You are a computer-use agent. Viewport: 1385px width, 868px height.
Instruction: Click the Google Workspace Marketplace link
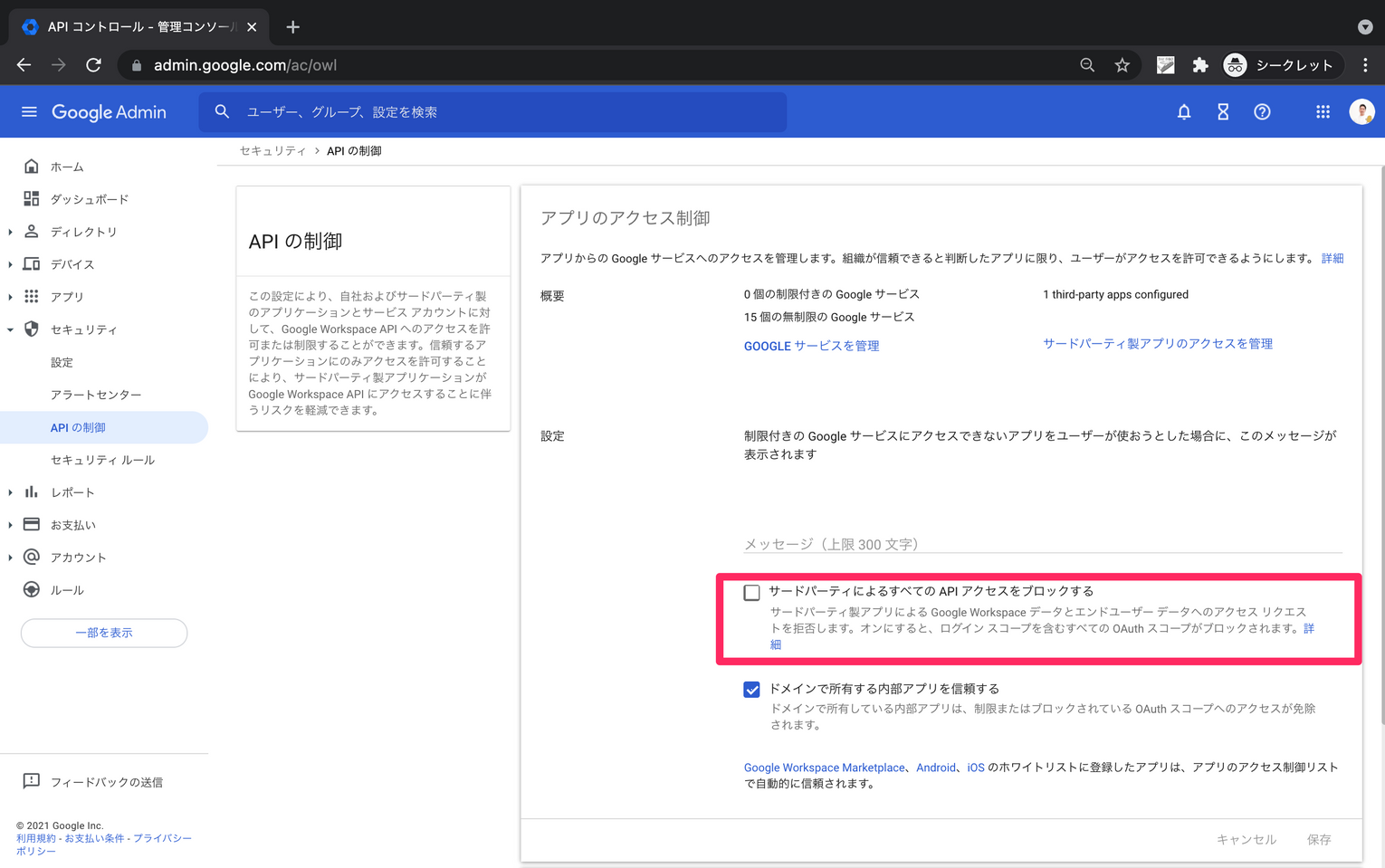[825, 768]
